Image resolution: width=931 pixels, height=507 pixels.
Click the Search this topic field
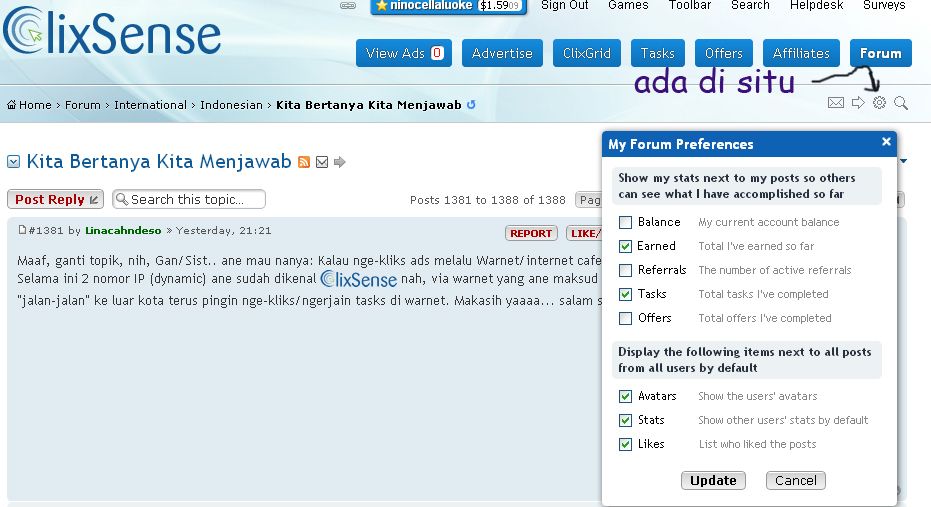click(189, 199)
